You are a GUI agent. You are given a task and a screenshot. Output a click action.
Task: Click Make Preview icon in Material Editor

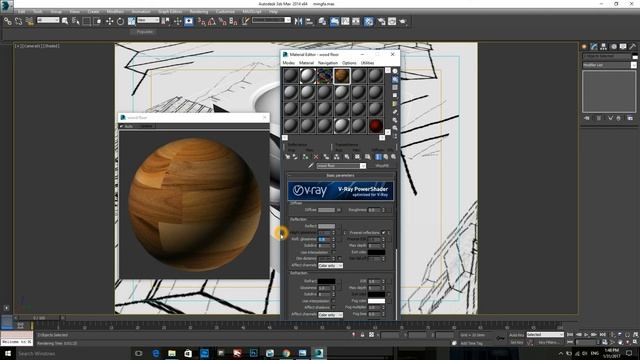pyautogui.click(x=395, y=112)
